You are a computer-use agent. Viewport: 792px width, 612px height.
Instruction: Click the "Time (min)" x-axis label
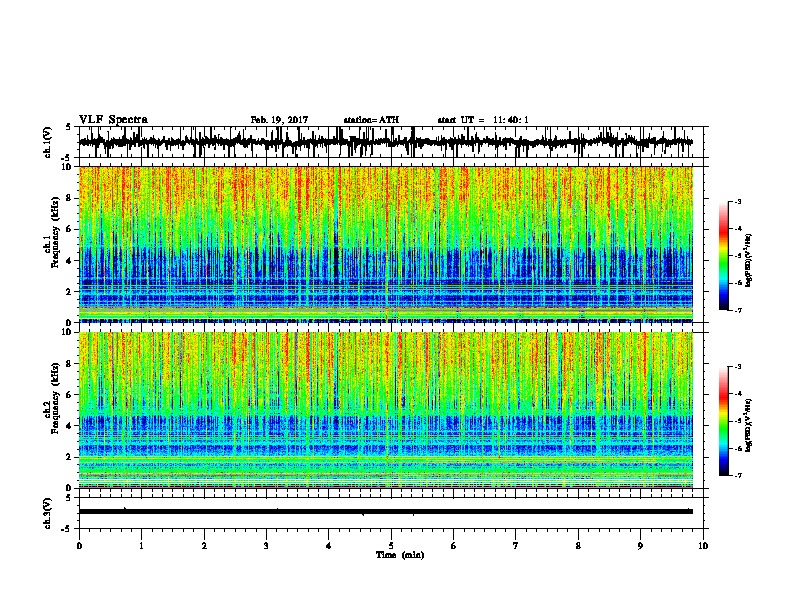pos(400,555)
